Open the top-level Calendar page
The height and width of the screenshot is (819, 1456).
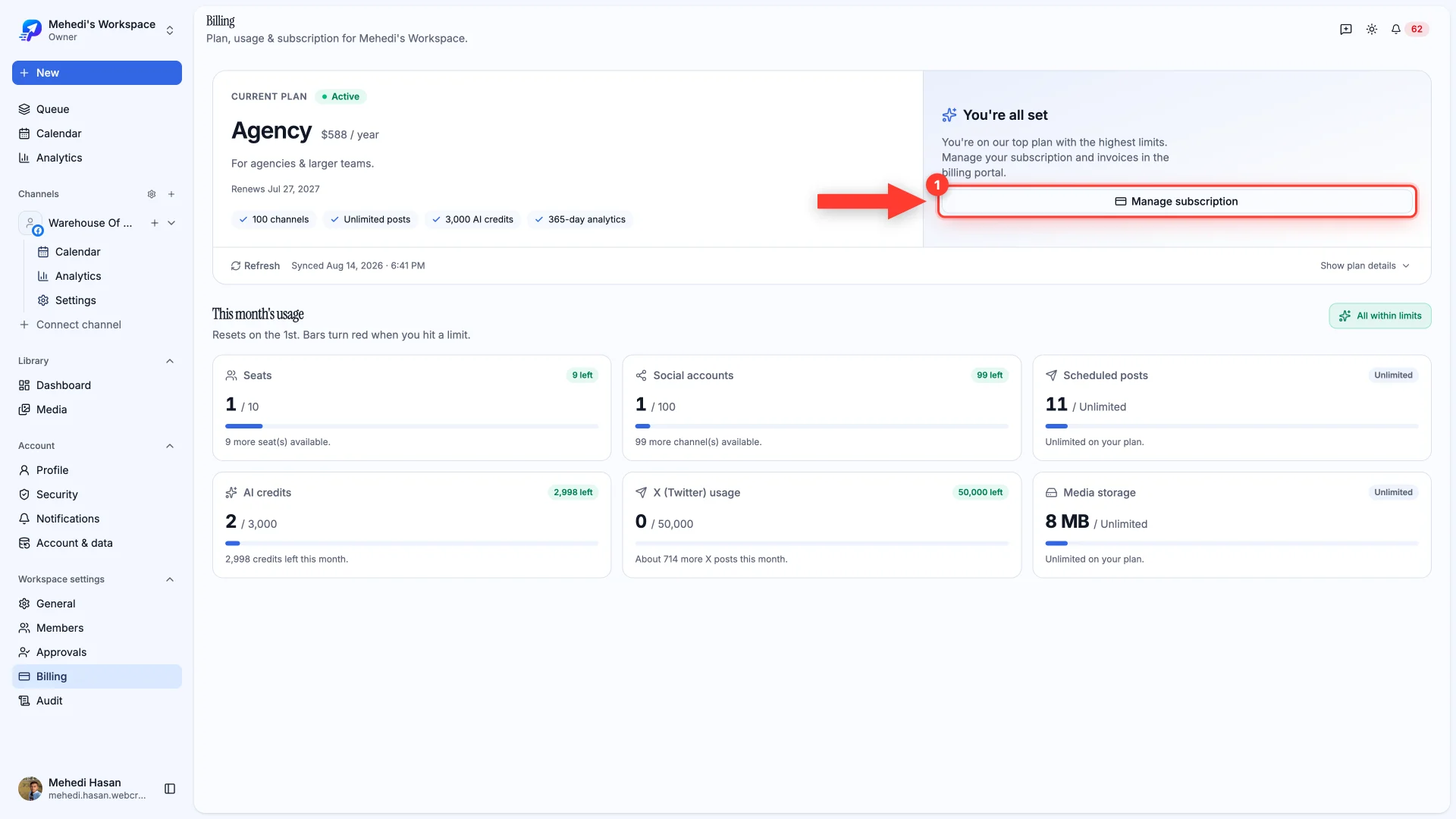pyautogui.click(x=97, y=133)
